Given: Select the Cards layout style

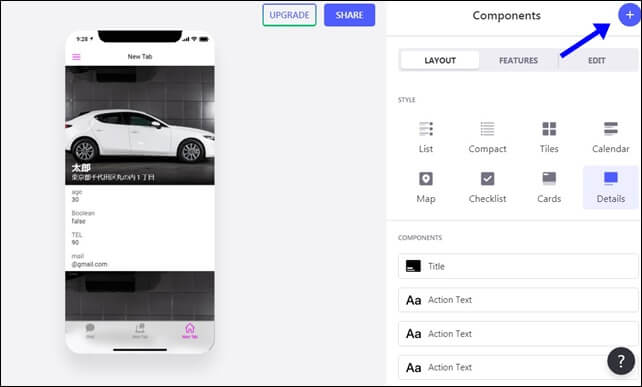Looking at the screenshot, I should [x=549, y=188].
